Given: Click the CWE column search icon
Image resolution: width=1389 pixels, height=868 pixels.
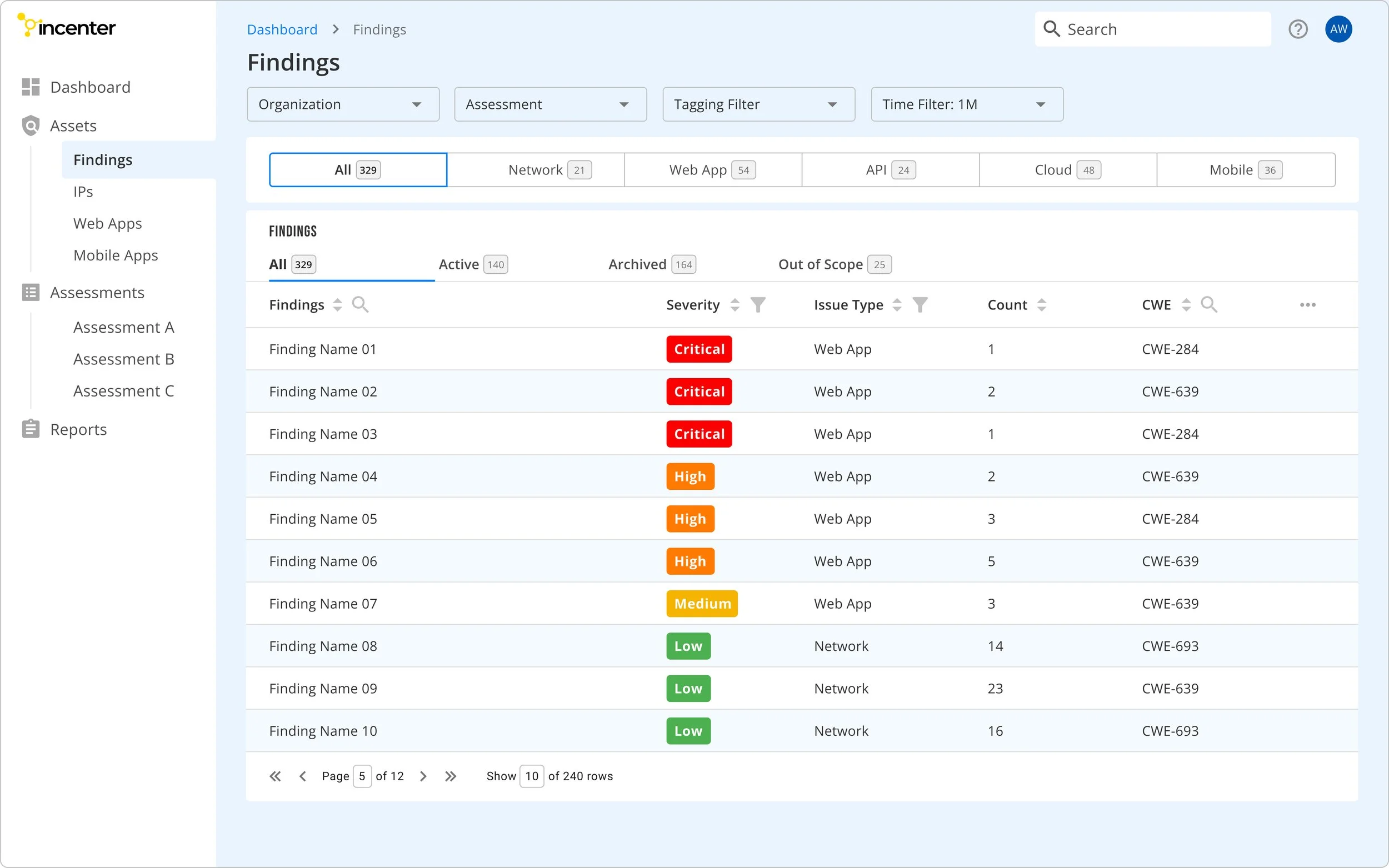Looking at the screenshot, I should [x=1208, y=304].
